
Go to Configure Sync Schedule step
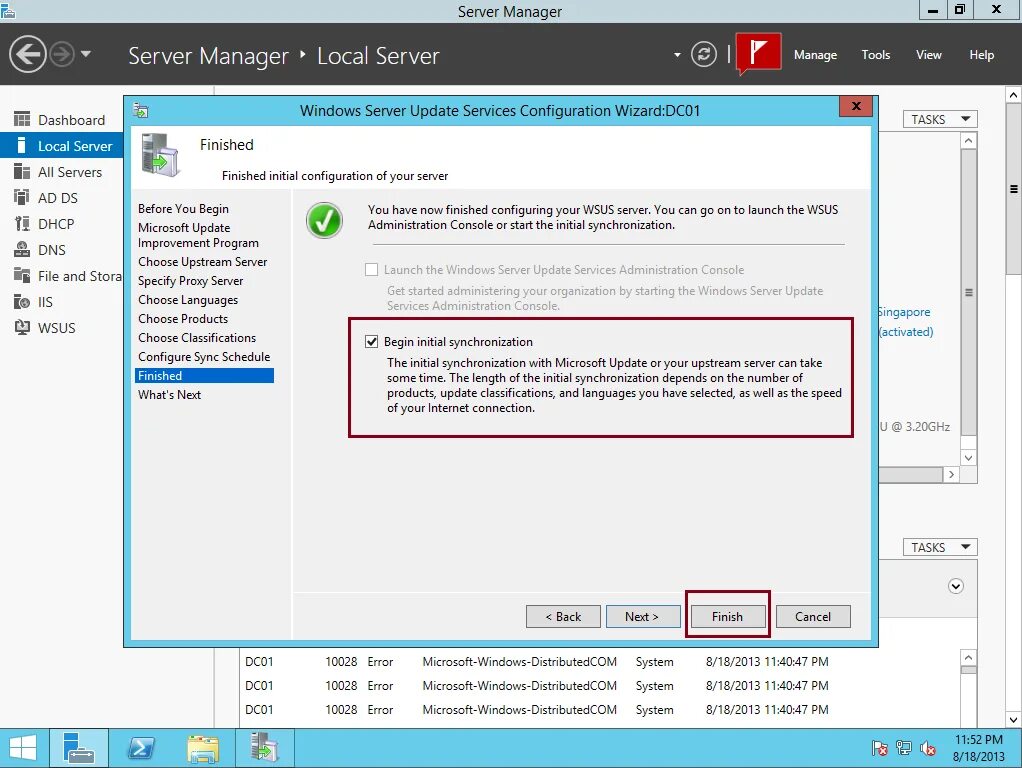coord(204,357)
